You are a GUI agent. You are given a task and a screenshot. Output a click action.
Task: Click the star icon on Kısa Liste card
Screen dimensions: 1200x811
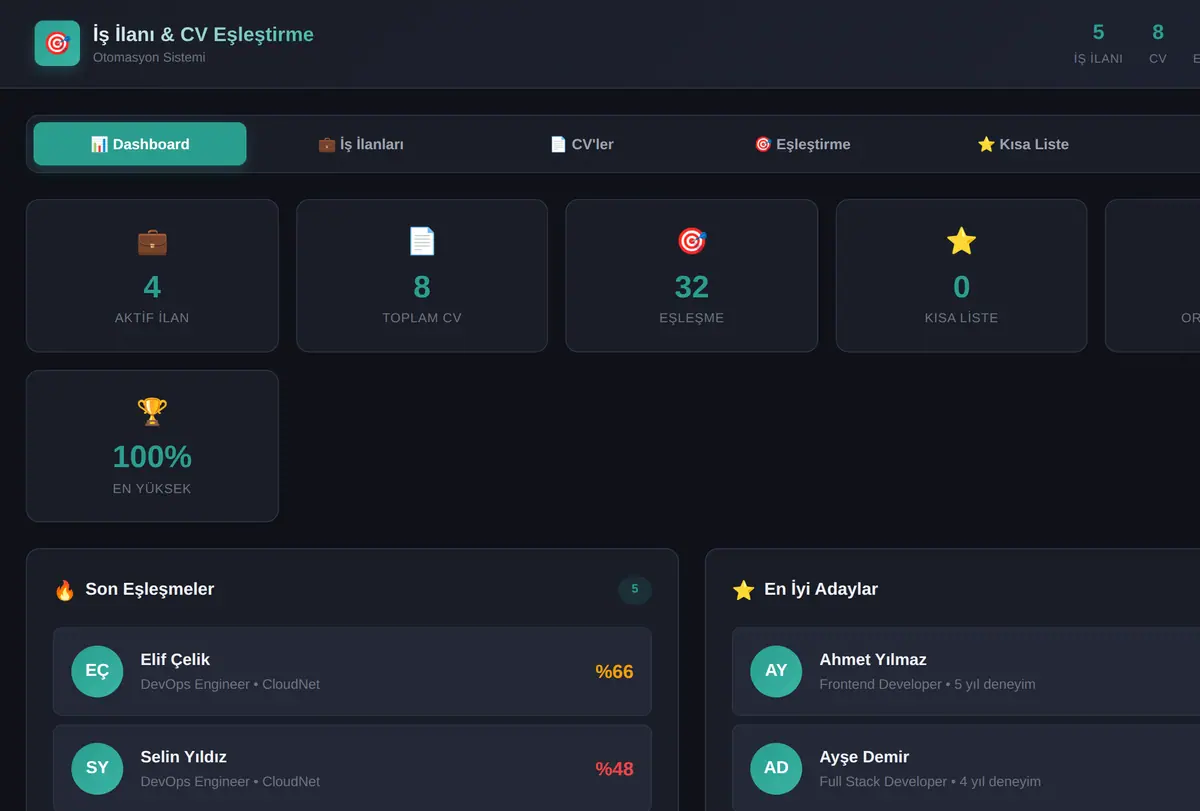coord(961,241)
